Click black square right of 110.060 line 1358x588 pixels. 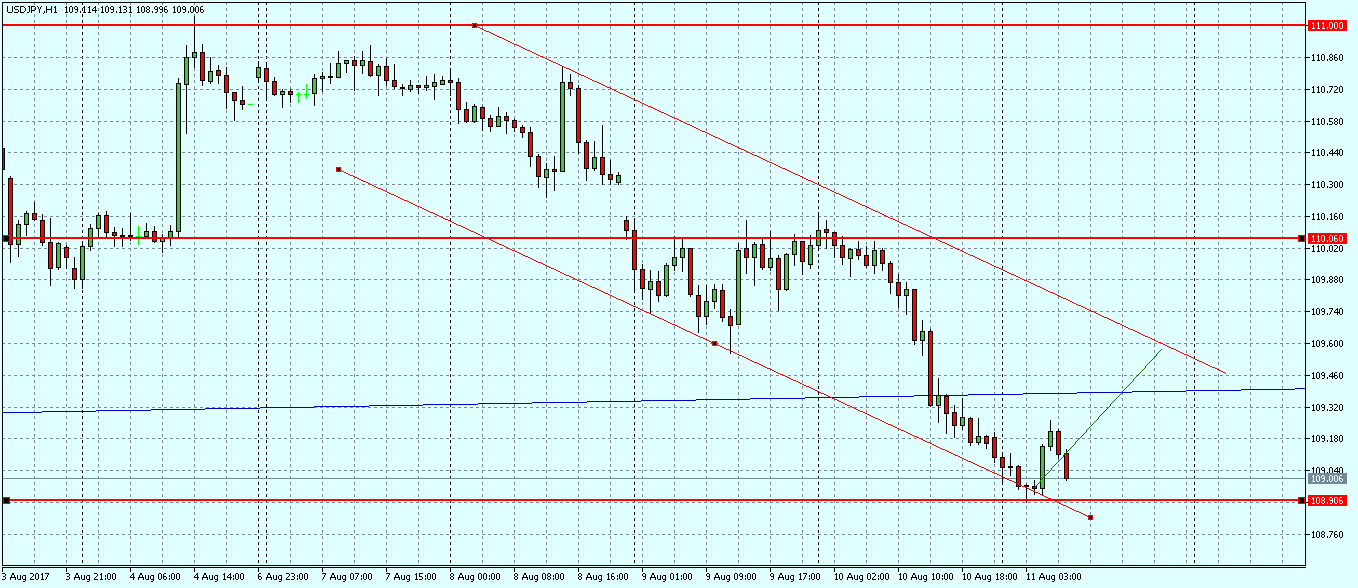pyautogui.click(x=1301, y=238)
